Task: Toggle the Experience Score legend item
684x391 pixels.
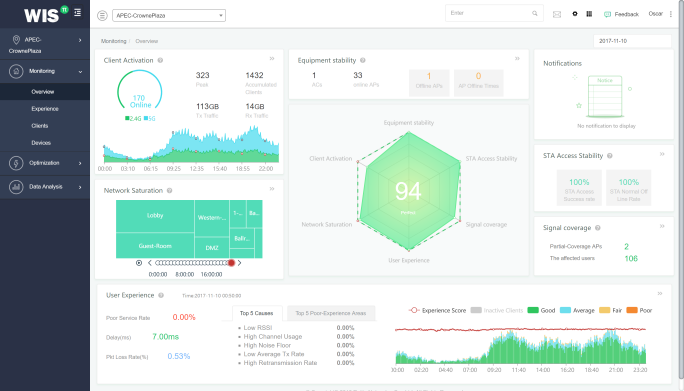Action: pos(438,311)
